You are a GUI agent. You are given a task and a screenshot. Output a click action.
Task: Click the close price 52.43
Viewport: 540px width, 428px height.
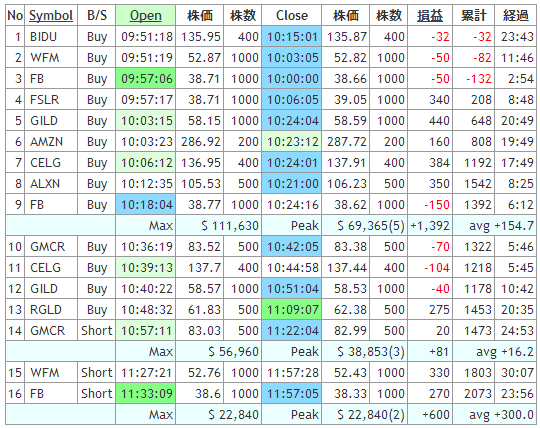tap(350, 372)
